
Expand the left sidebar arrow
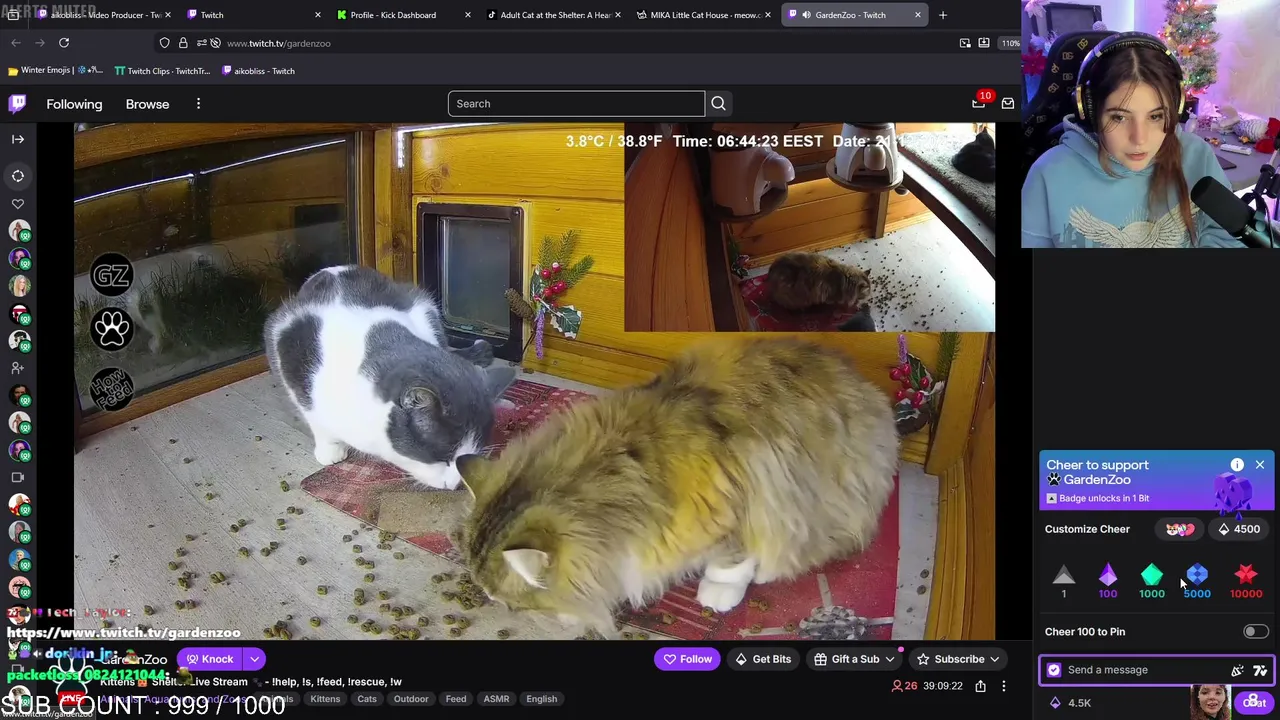[18, 139]
